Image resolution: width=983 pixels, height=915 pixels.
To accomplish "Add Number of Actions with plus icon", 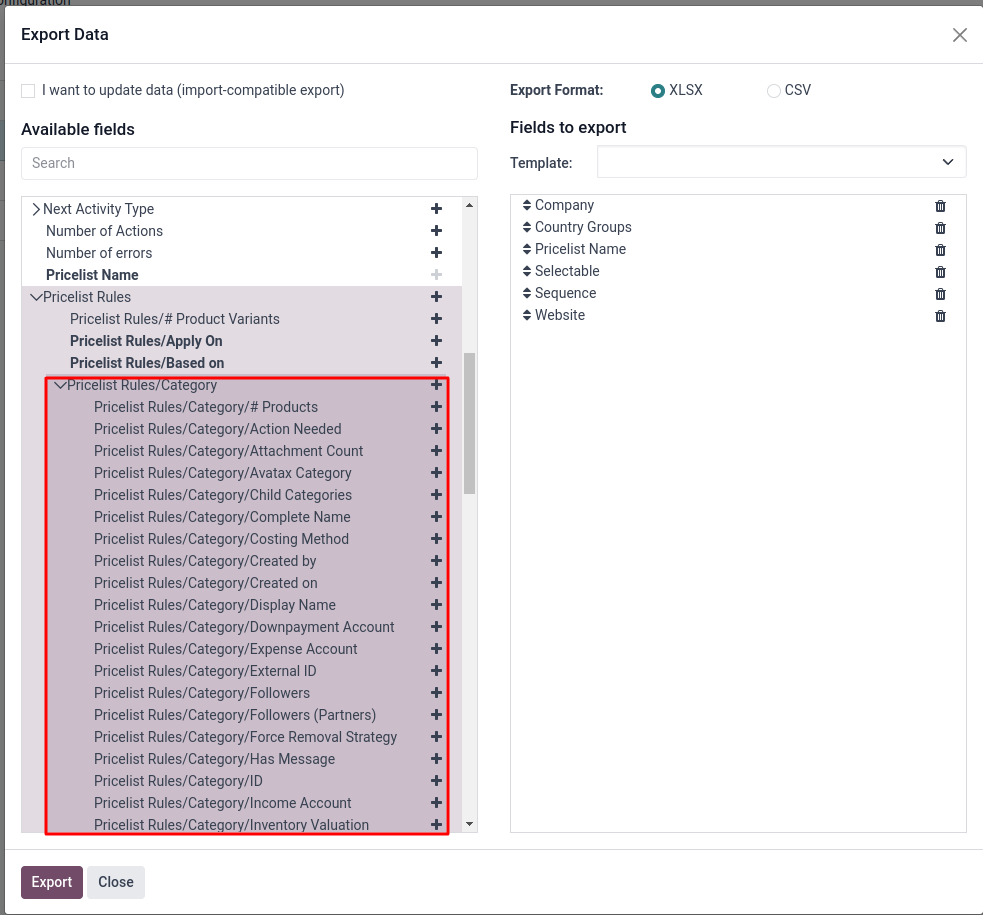I will (436, 231).
